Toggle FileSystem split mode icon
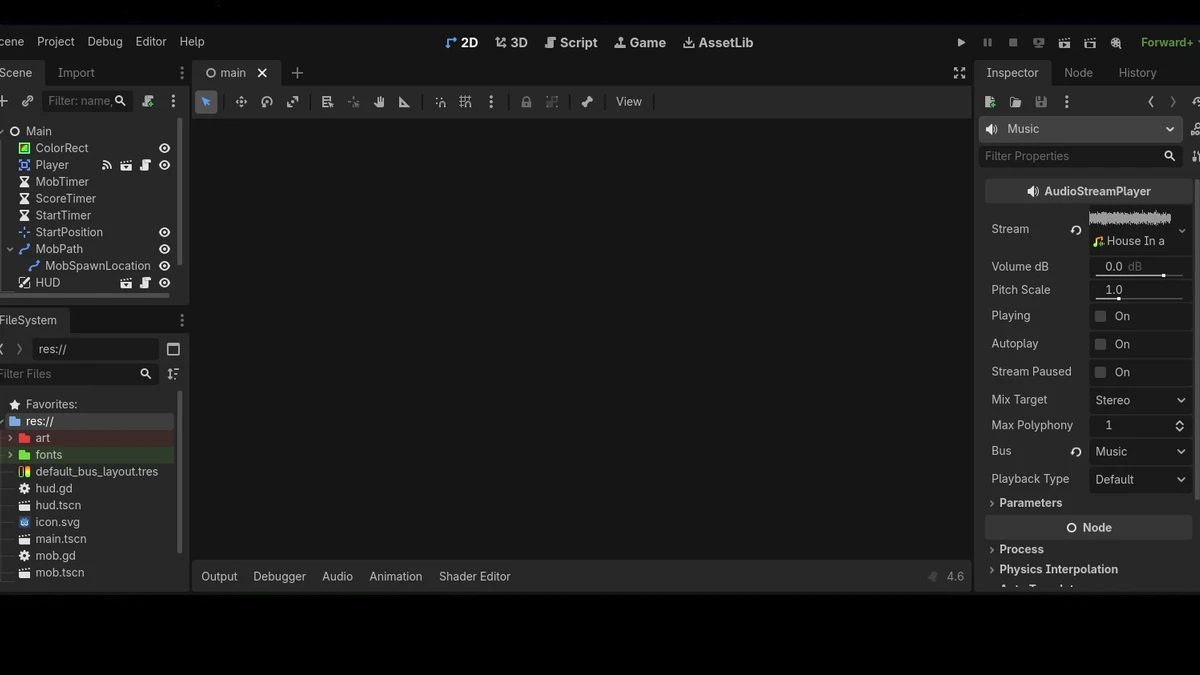Image resolution: width=1200 pixels, height=675 pixels. tap(173, 349)
